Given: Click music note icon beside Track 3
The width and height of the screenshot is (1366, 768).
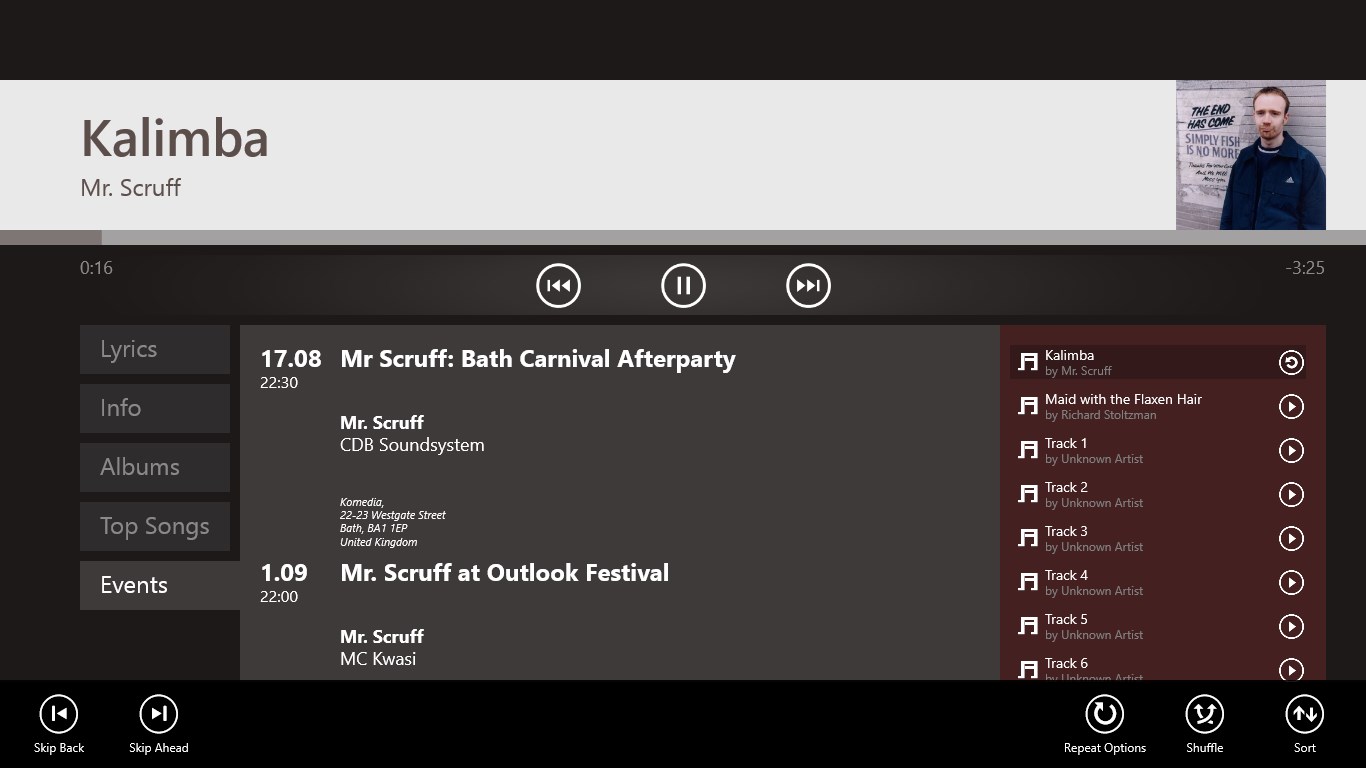Looking at the screenshot, I should point(1028,539).
